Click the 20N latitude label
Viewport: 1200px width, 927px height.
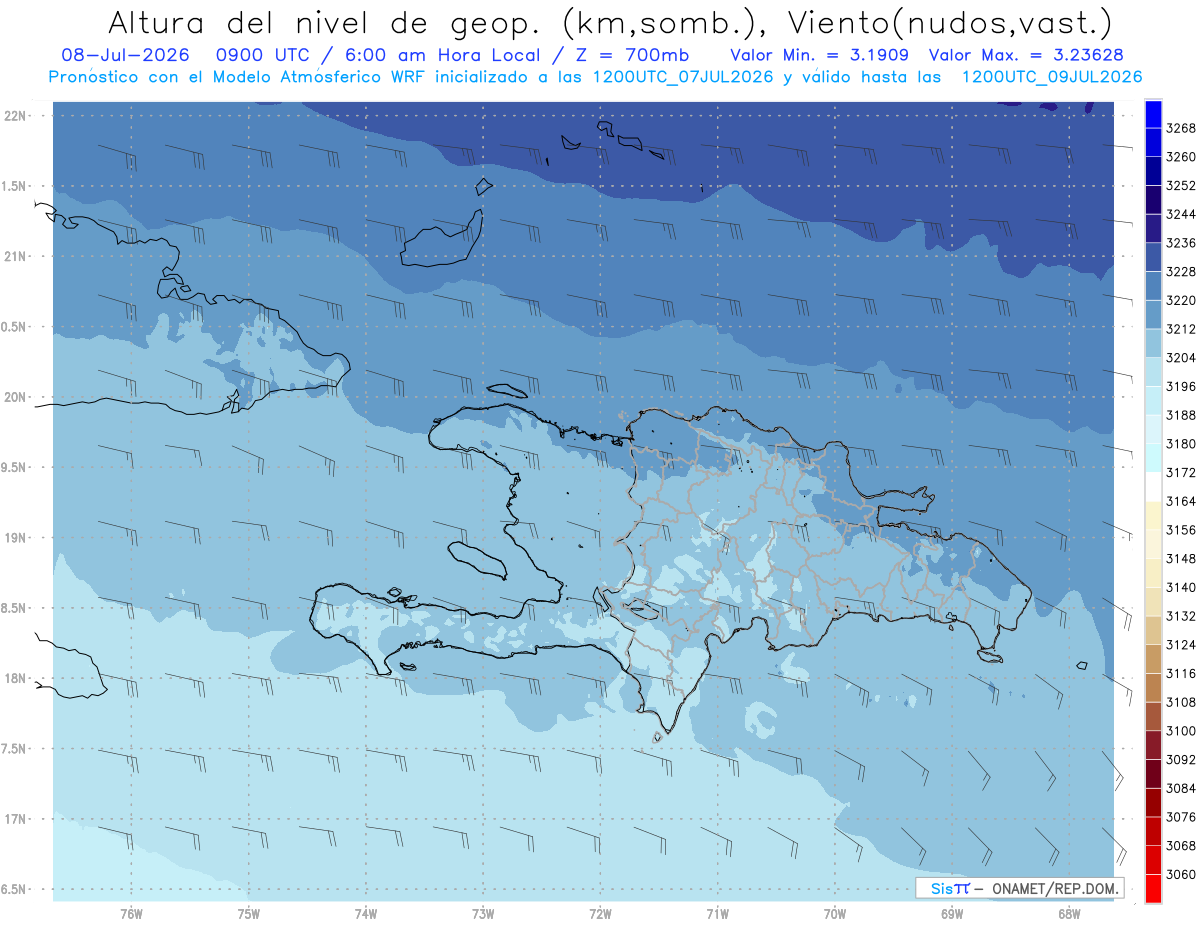click(x=15, y=397)
